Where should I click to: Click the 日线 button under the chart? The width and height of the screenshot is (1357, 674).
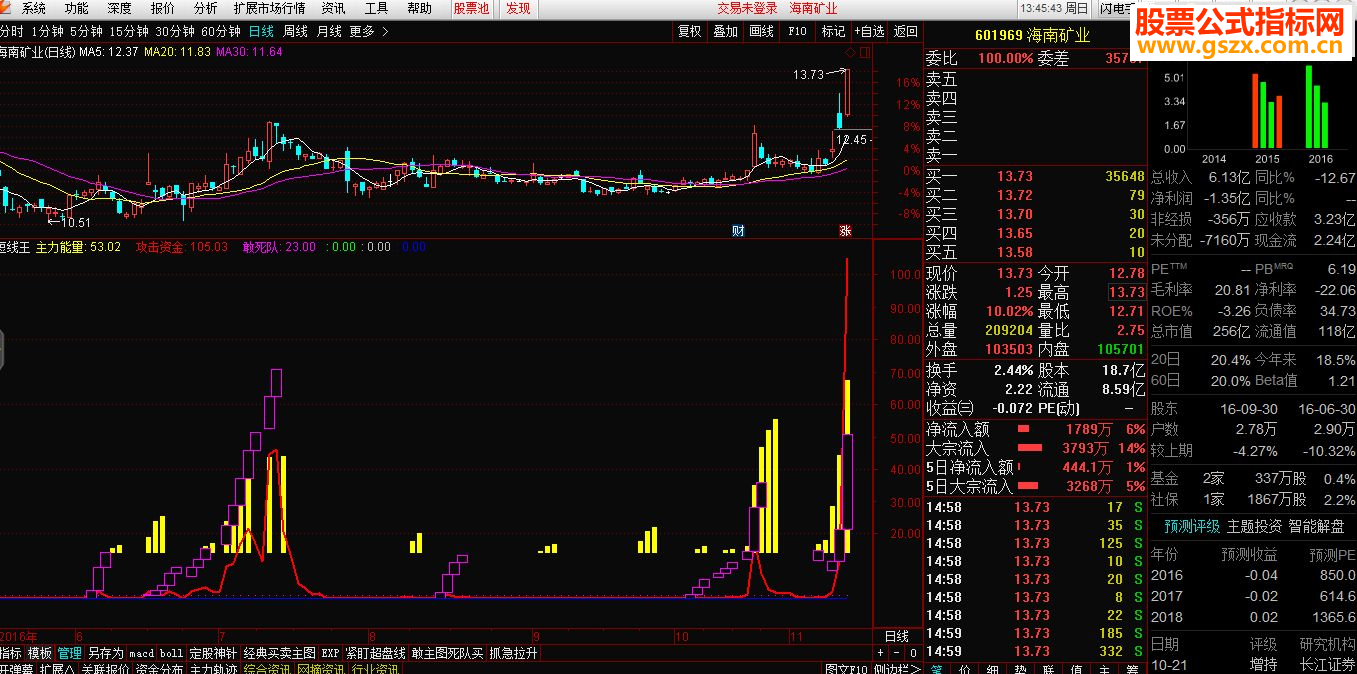897,636
